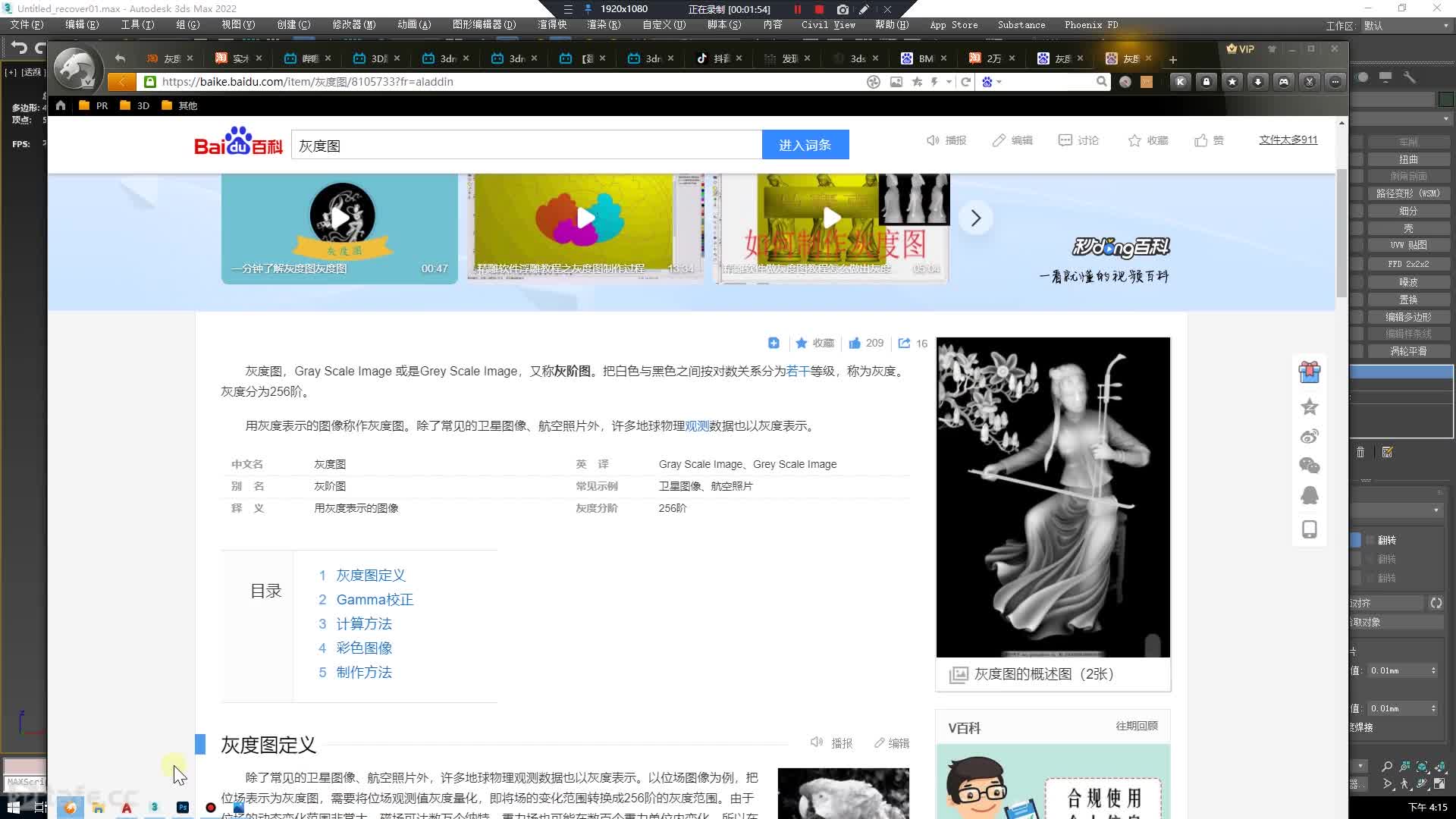Click 3ds Max configure modifier sets icon
The height and width of the screenshot is (819, 1456).
pos(1387,453)
